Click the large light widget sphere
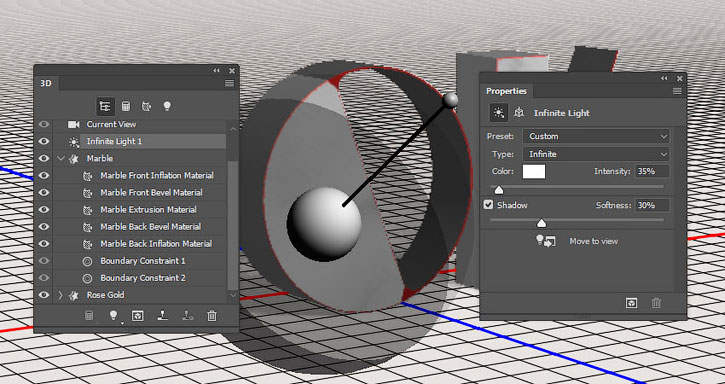Screen dimensions: 725x384 click(324, 224)
